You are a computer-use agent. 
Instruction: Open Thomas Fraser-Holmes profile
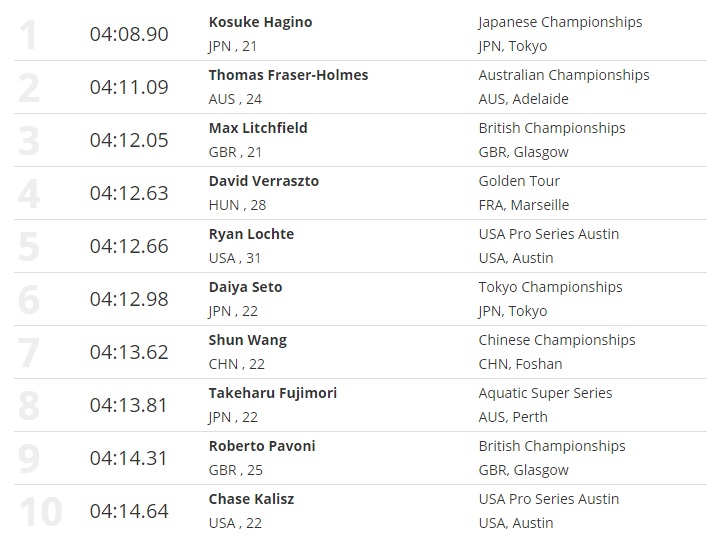tap(288, 75)
